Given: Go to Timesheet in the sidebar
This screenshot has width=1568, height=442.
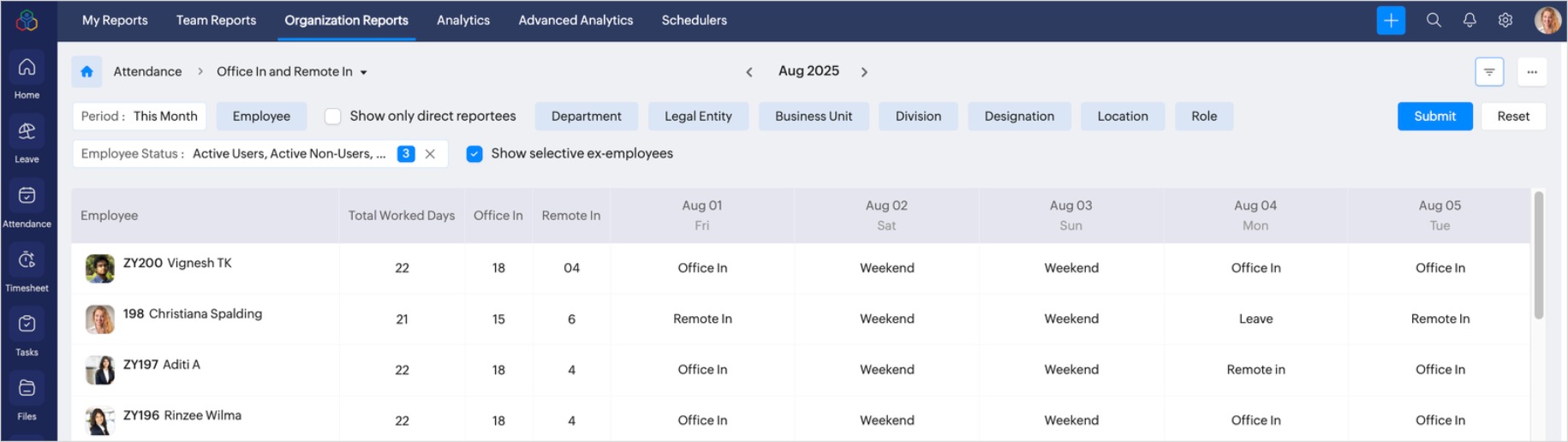Looking at the screenshot, I should pyautogui.click(x=27, y=269).
